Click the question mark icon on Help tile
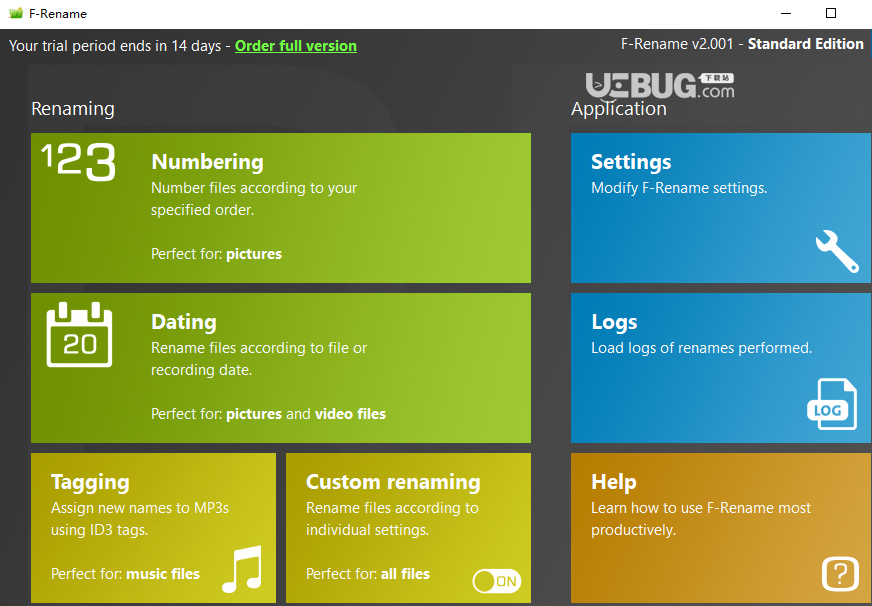Viewport: 872px width, 606px height. pyautogui.click(x=840, y=573)
